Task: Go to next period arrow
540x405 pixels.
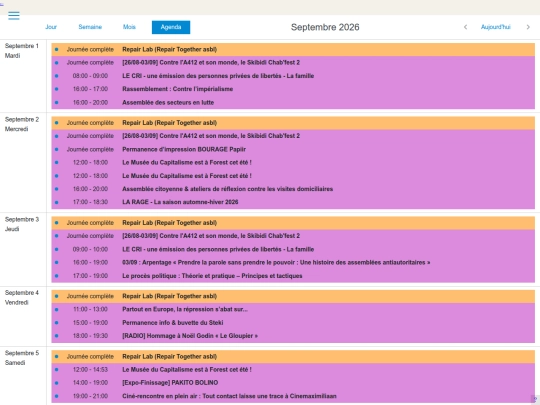Action: pos(528,27)
